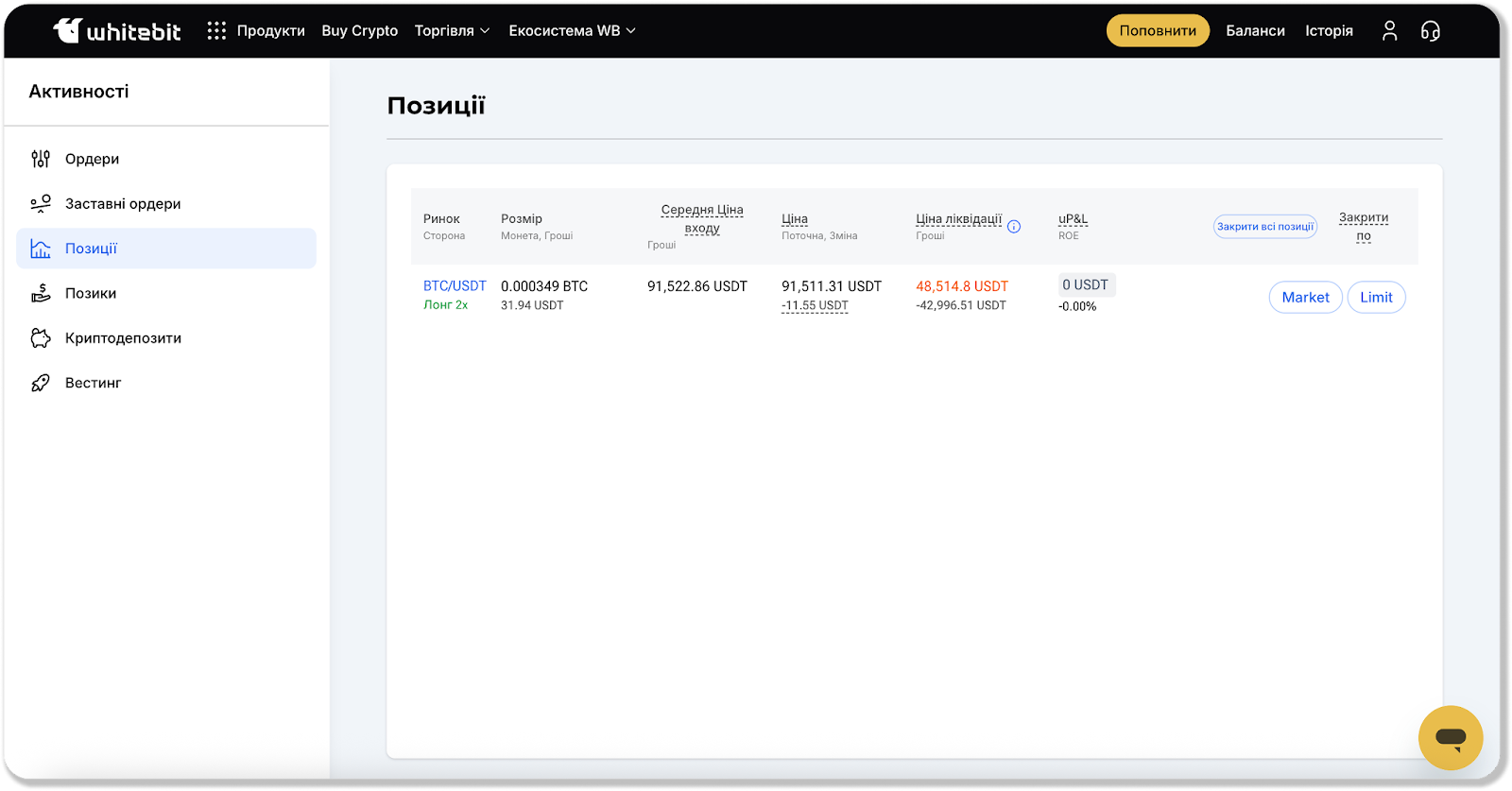Select Позиції in the sidebar
Image resolution: width=1512 pixels, height=791 pixels.
coord(91,249)
